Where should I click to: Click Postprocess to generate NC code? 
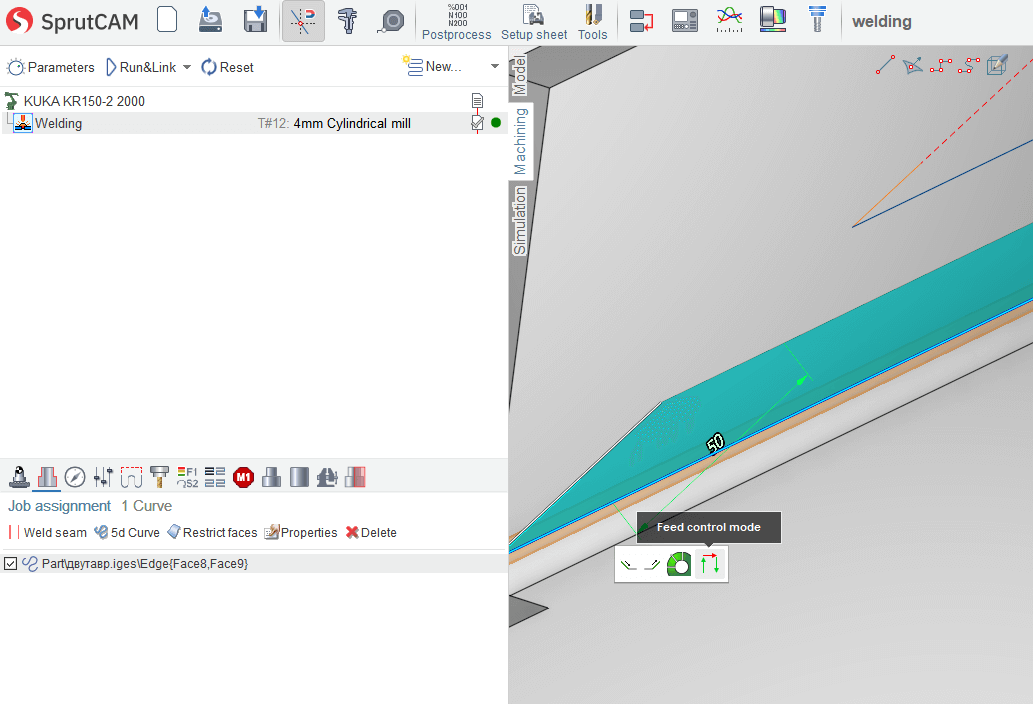[x=457, y=22]
